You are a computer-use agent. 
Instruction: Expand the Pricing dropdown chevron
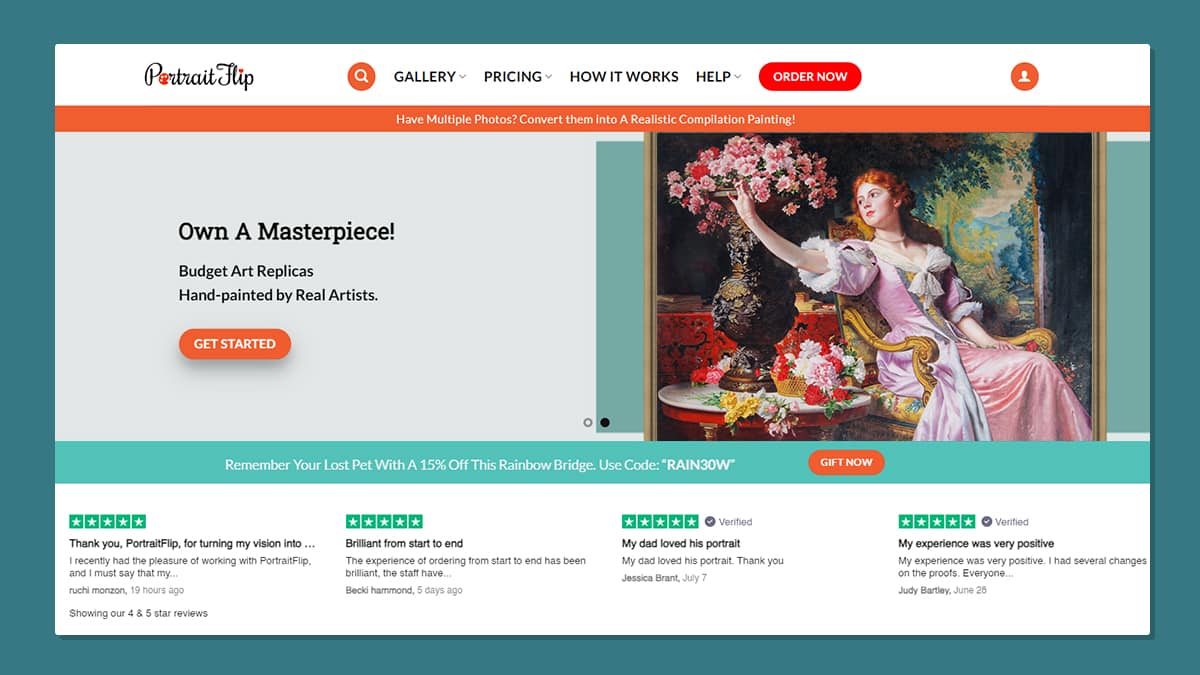pyautogui.click(x=549, y=77)
